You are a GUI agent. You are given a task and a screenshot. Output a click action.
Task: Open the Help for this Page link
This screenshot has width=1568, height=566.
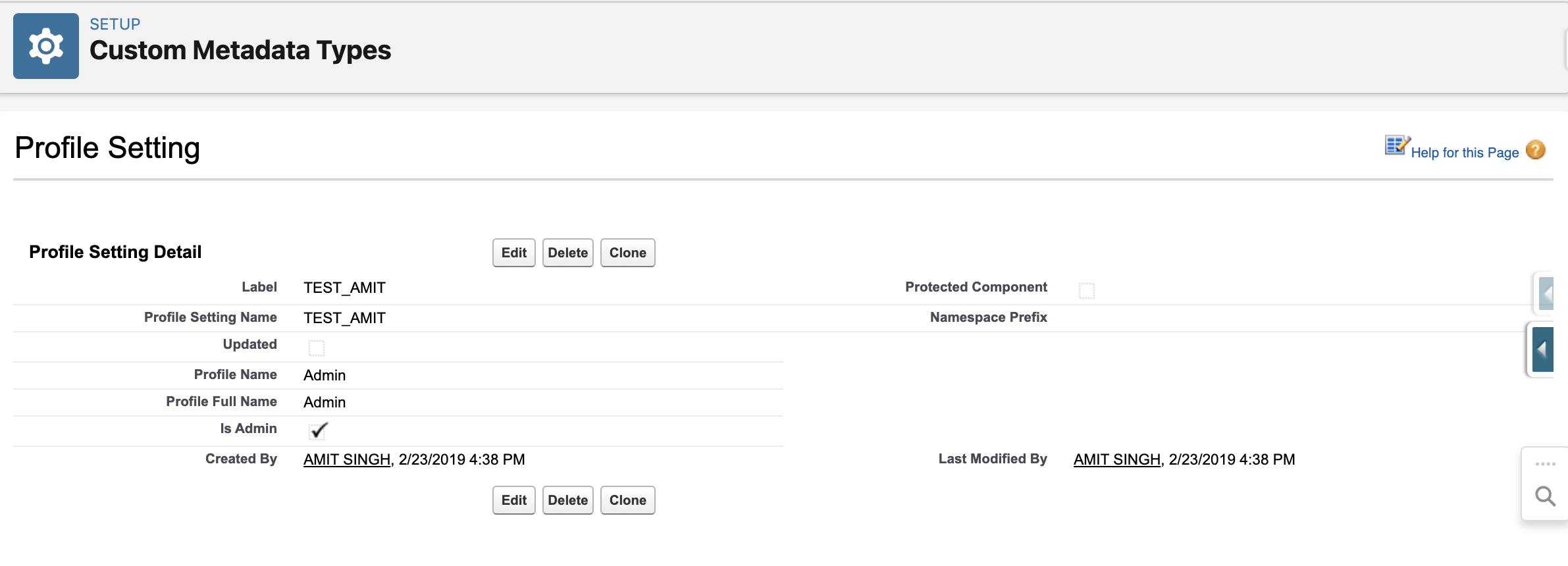coord(1464,153)
